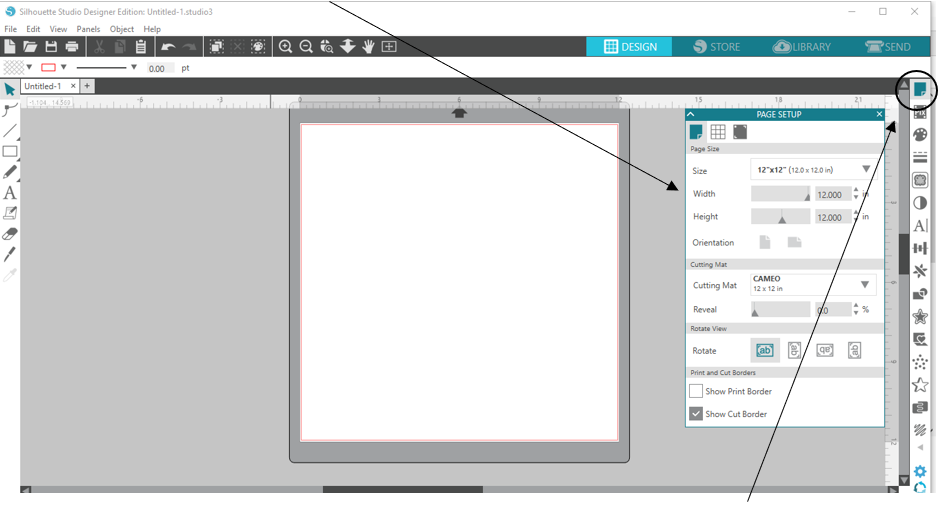Click the Height slider

[x=780, y=217]
